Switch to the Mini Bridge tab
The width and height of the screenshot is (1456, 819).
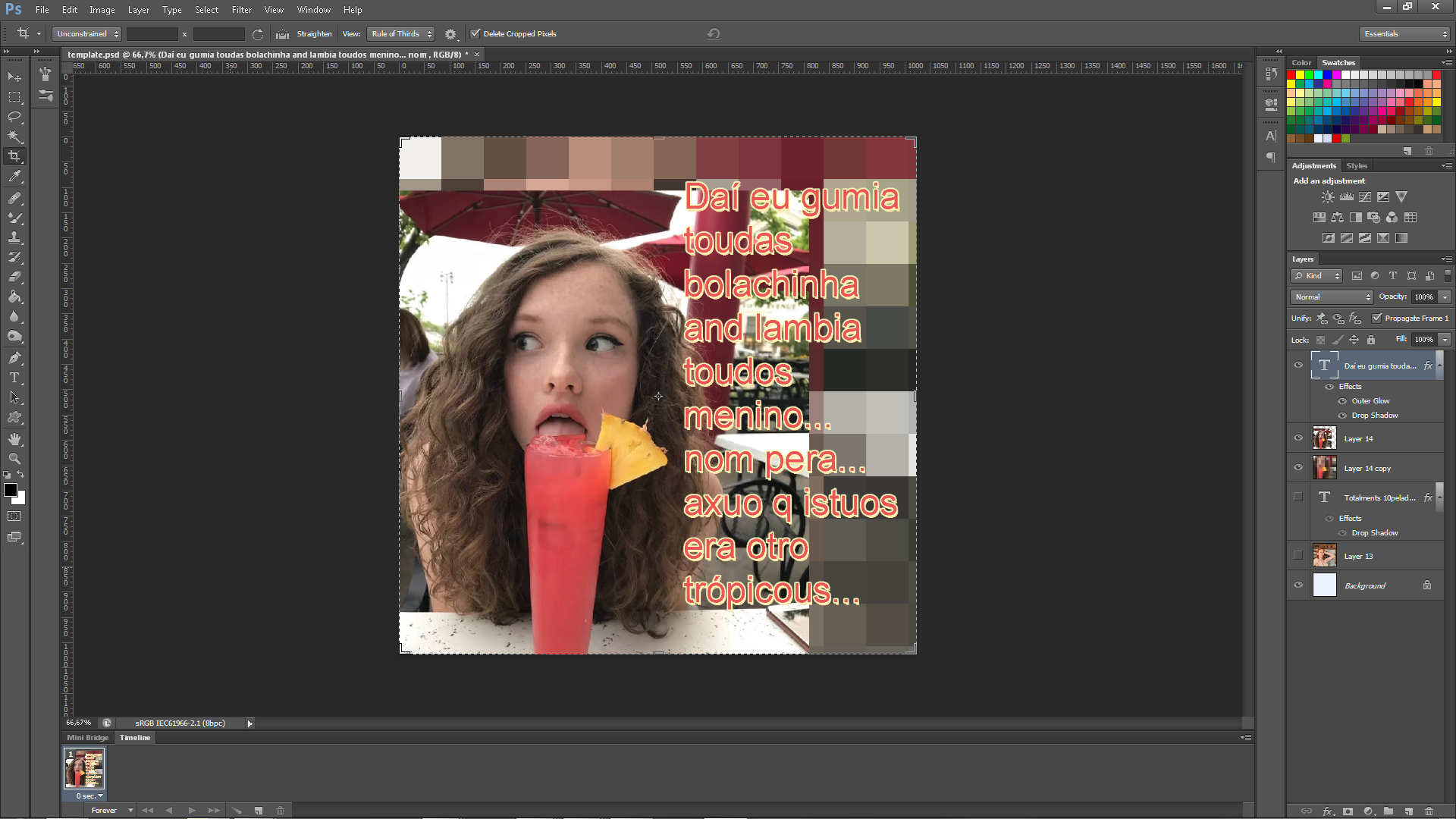pos(87,738)
